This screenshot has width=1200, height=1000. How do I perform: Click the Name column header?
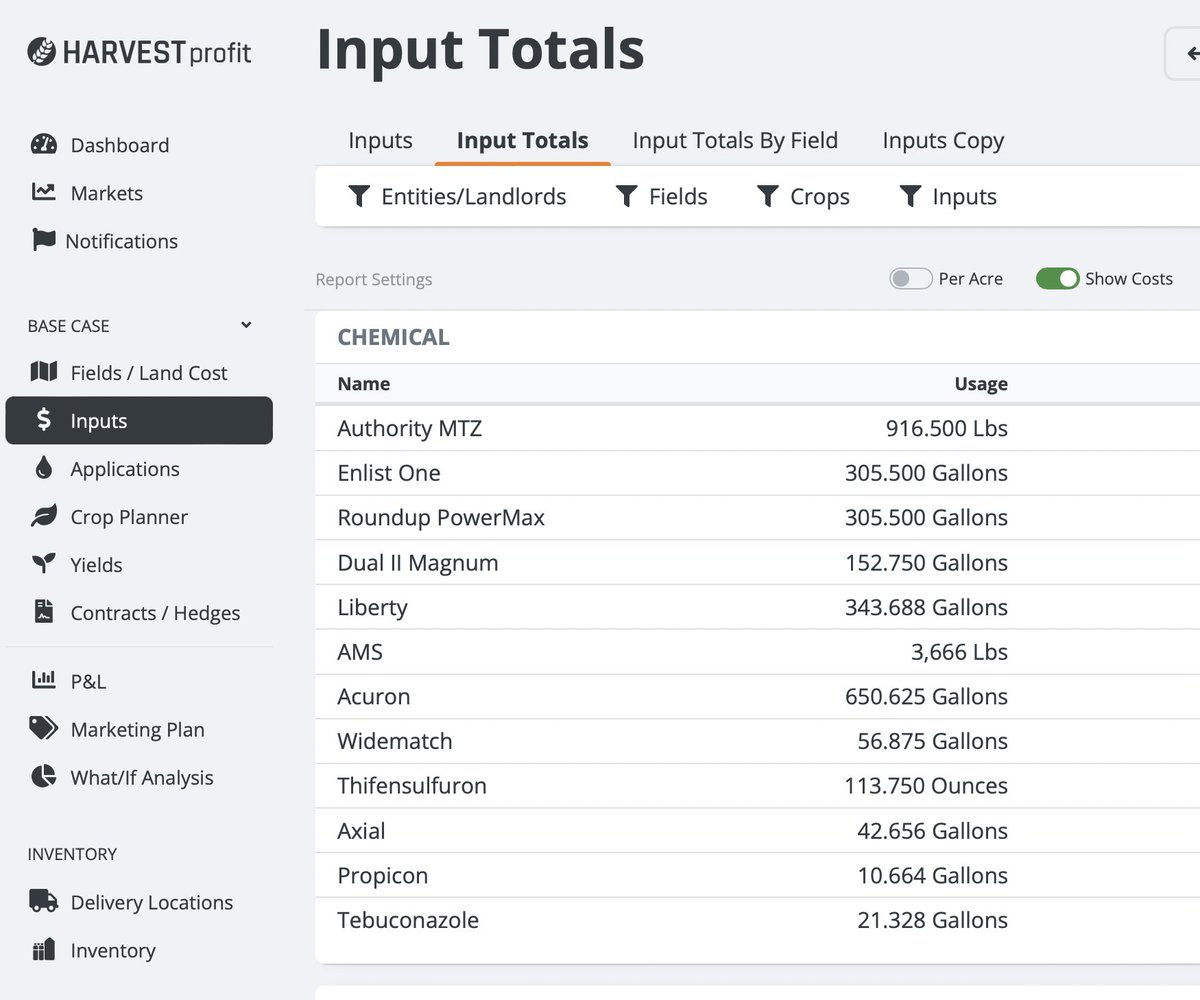[364, 384]
